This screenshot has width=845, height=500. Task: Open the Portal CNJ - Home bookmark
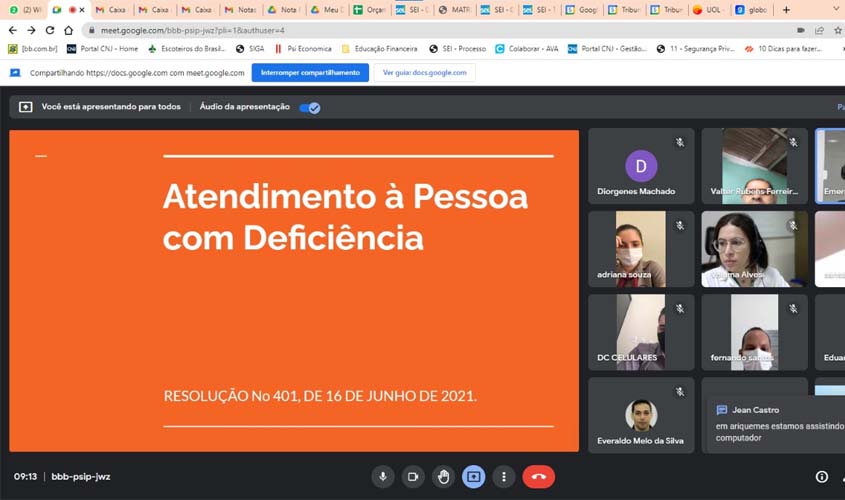pos(102,48)
